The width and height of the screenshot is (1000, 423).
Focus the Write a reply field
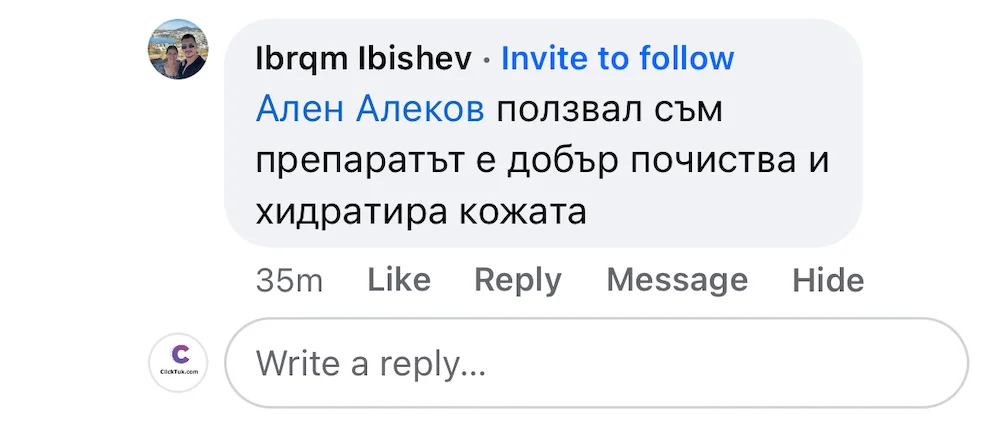click(x=596, y=363)
